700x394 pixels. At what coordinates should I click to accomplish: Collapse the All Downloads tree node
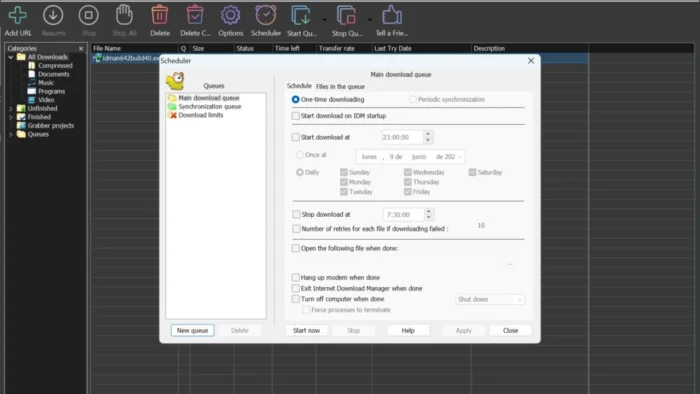coord(11,57)
